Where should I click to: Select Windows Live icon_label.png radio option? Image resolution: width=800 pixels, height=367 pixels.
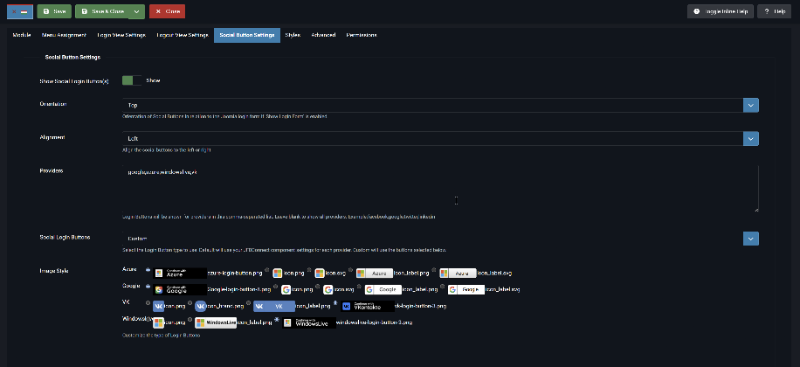click(190, 320)
